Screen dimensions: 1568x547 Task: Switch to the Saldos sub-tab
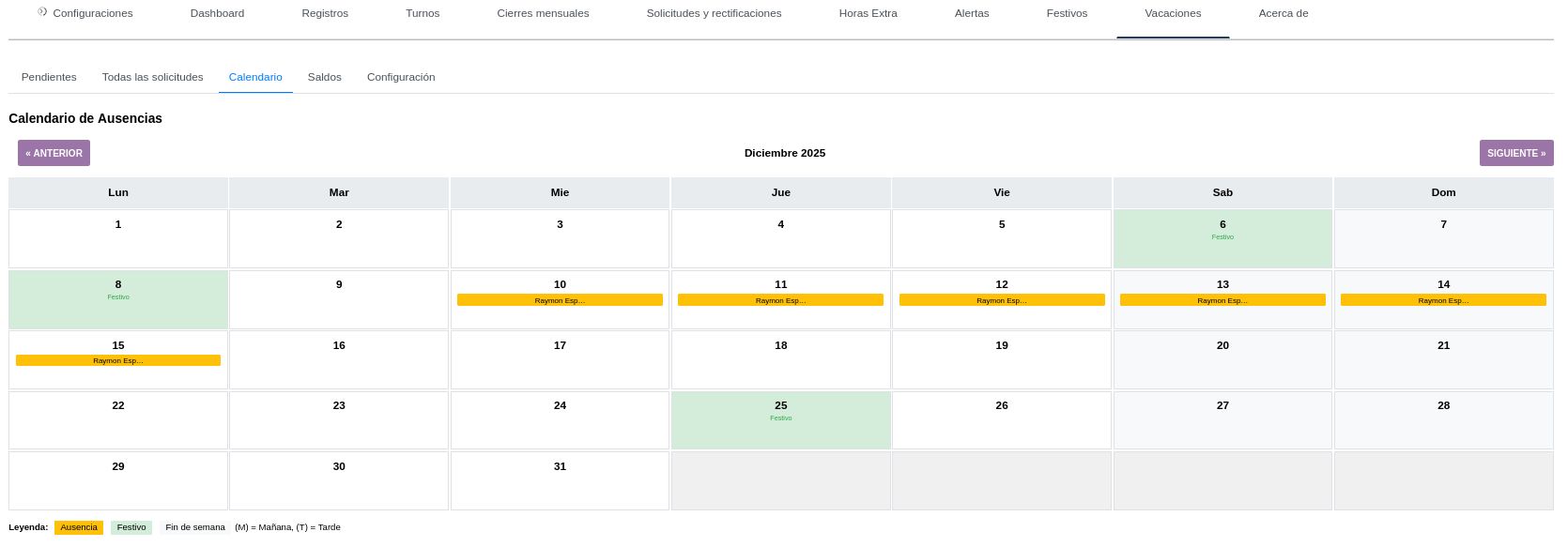[x=324, y=77]
